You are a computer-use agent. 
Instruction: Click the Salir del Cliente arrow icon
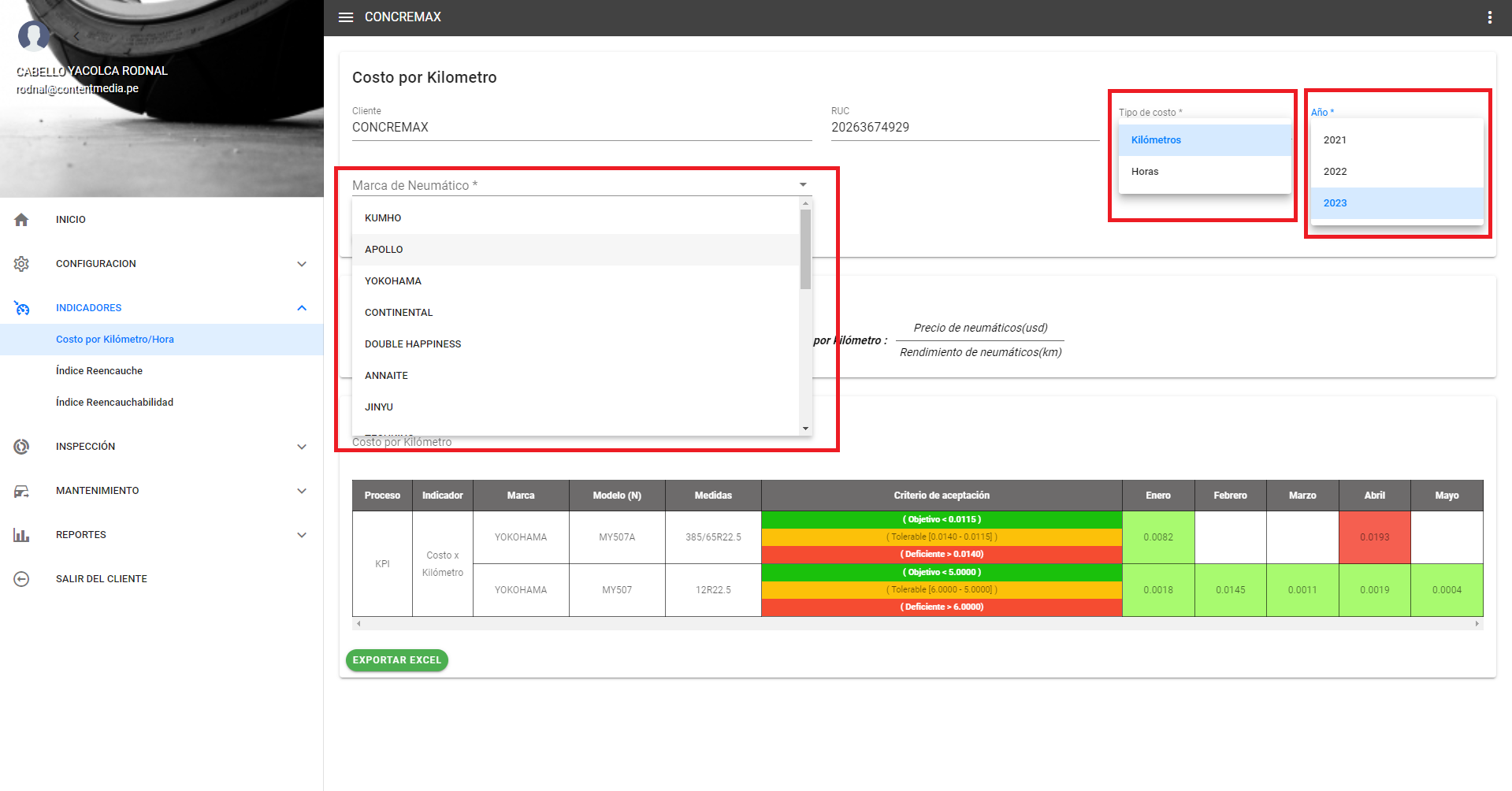point(21,579)
